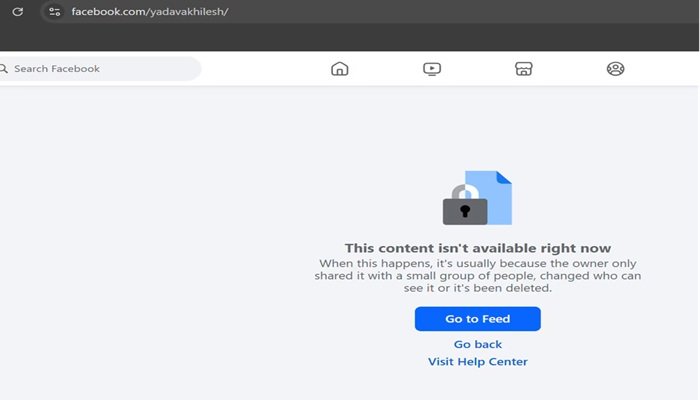Screen dimensions: 700x400
Task: Open site information icon beside the URL
Action: coord(54,12)
